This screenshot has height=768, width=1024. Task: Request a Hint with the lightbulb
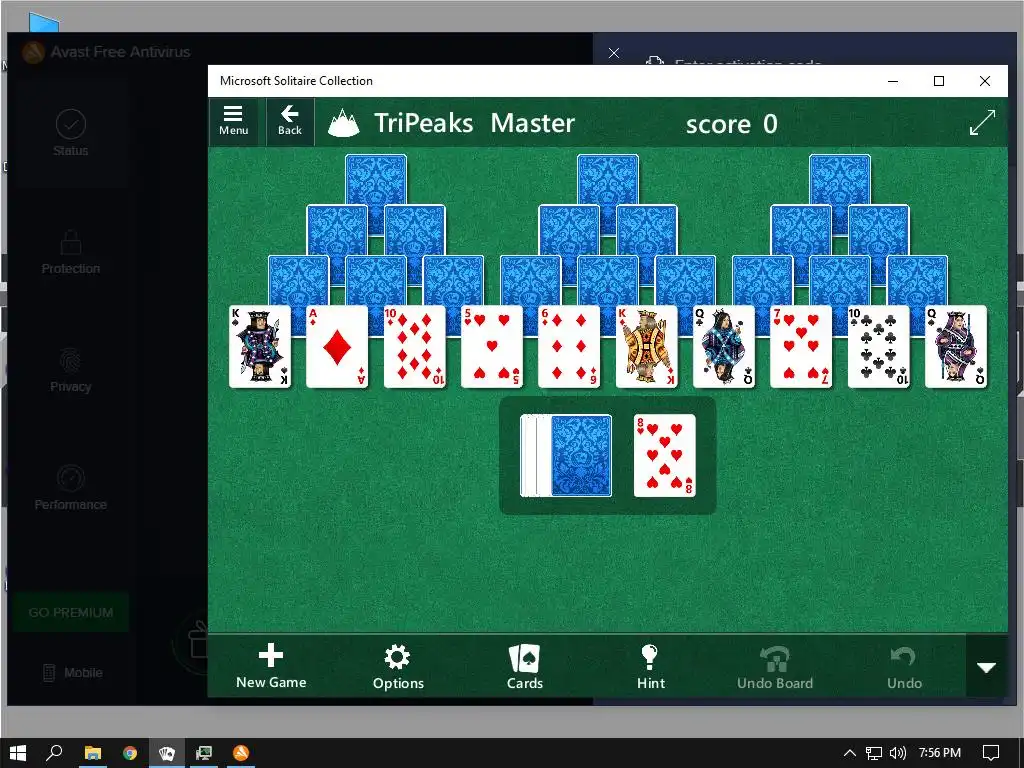[650, 667]
